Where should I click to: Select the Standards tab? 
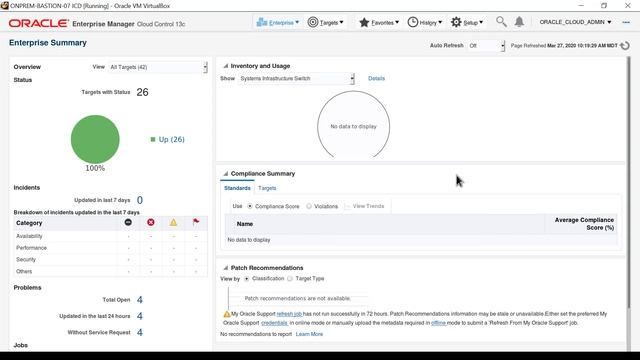point(237,188)
